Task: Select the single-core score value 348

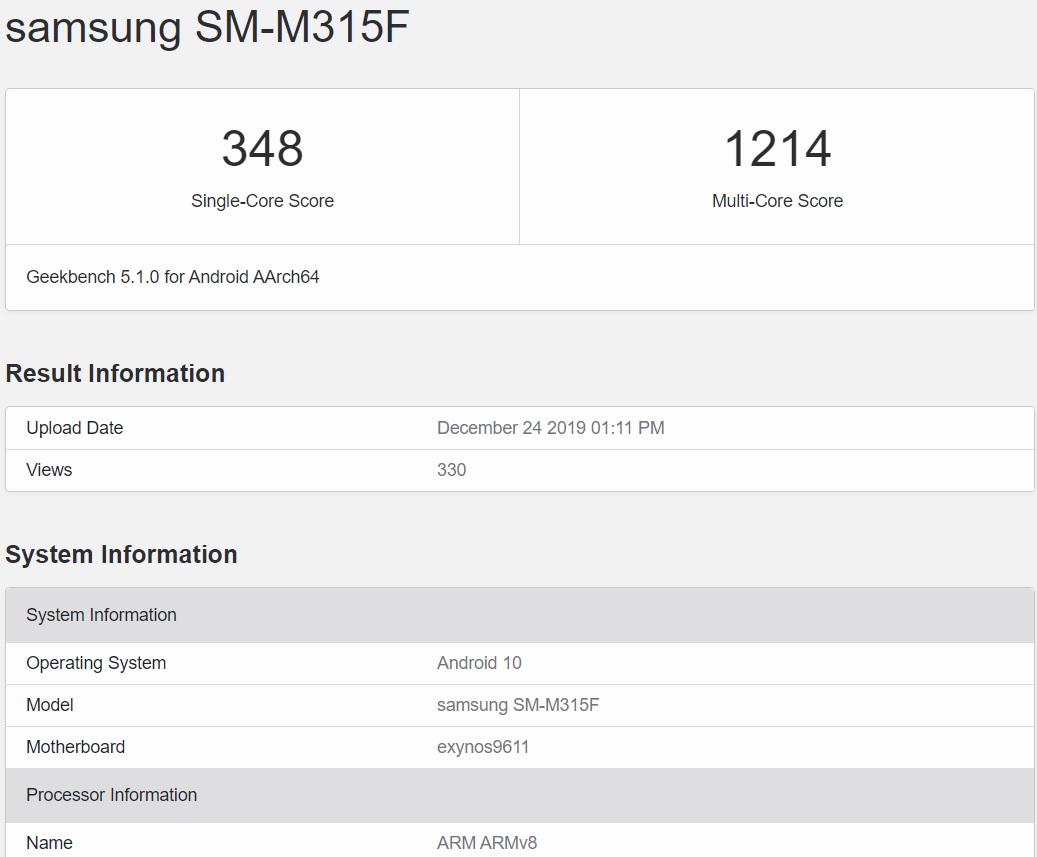Action: 263,148
